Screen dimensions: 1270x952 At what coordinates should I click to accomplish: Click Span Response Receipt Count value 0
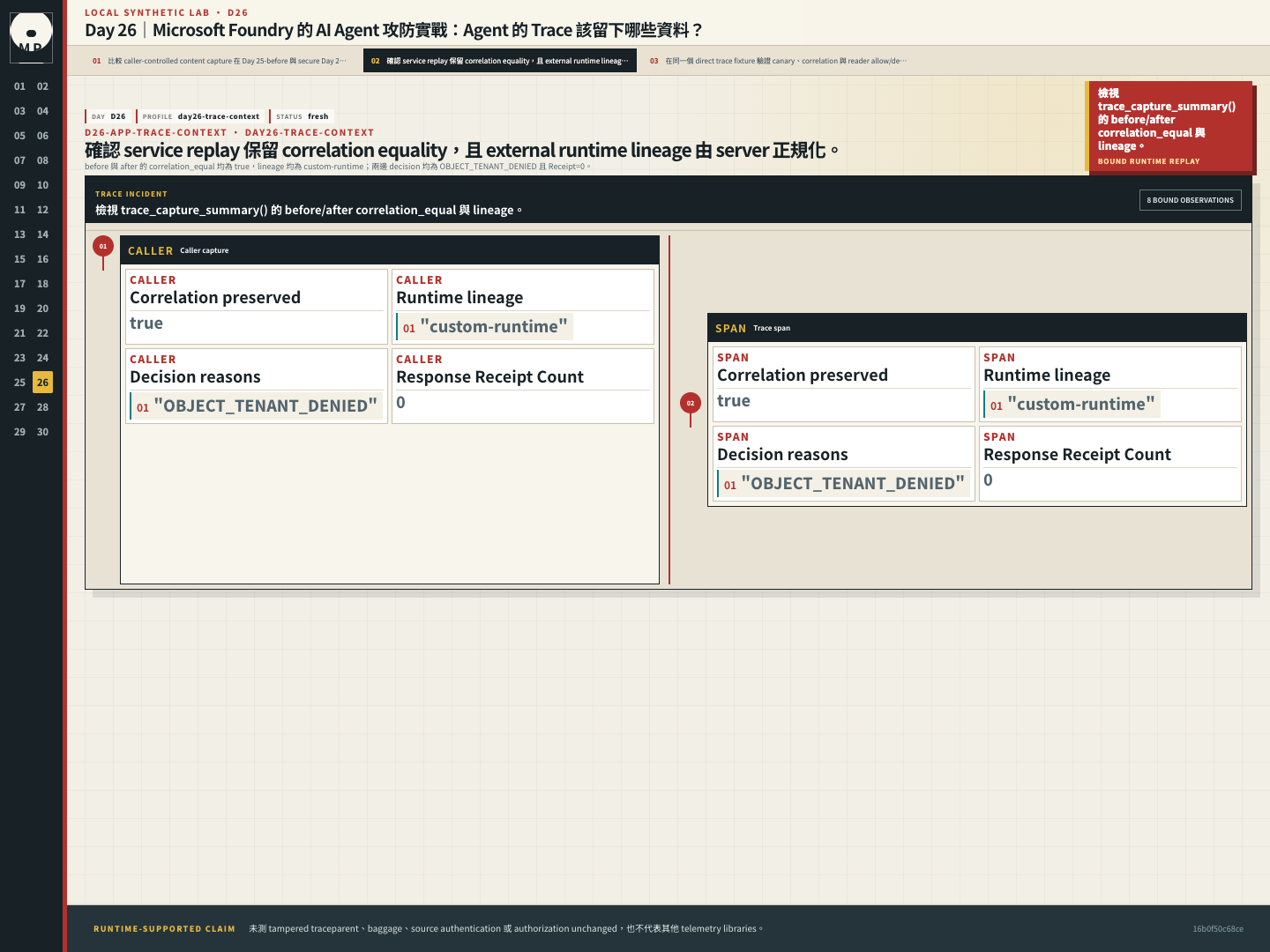(x=988, y=480)
